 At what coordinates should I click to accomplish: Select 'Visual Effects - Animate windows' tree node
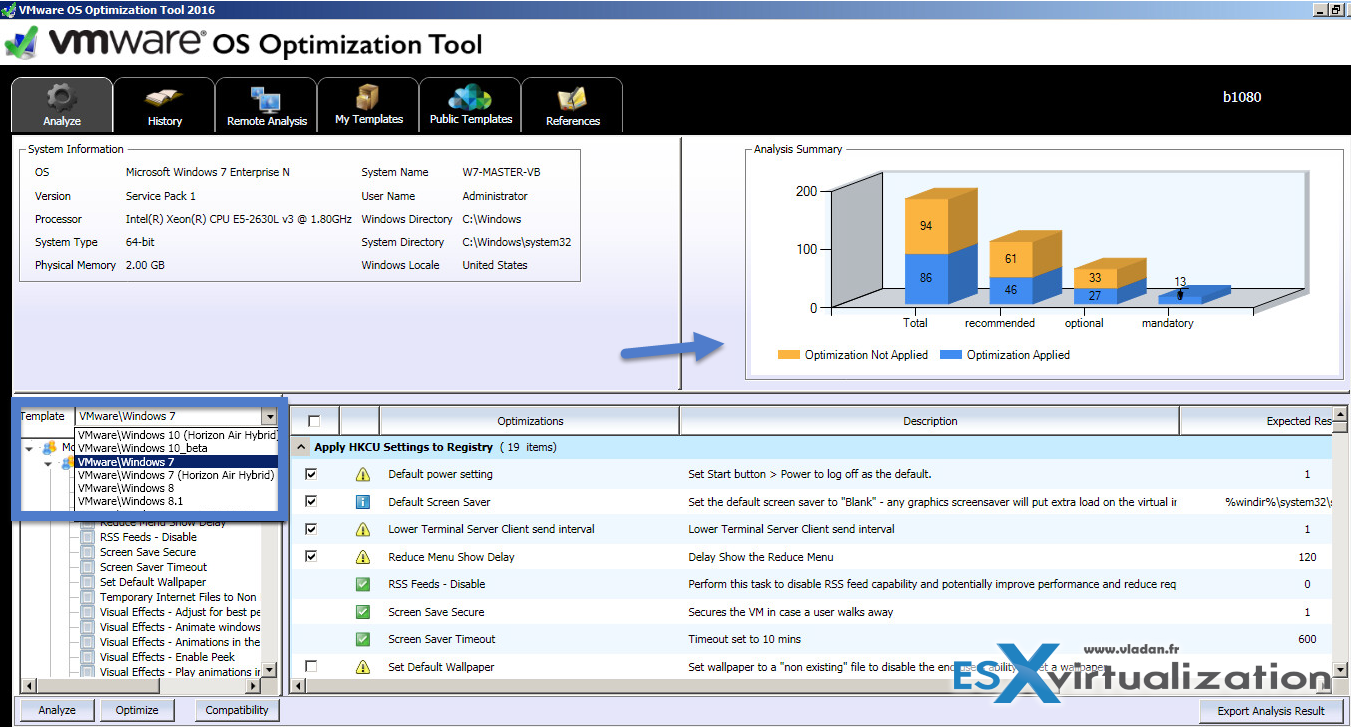180,627
